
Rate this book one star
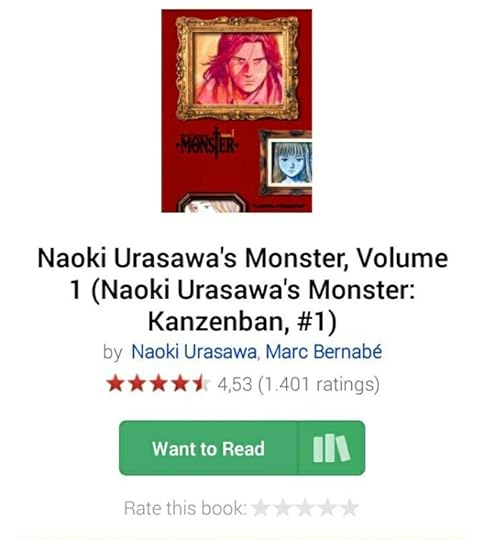pyautogui.click(x=261, y=508)
